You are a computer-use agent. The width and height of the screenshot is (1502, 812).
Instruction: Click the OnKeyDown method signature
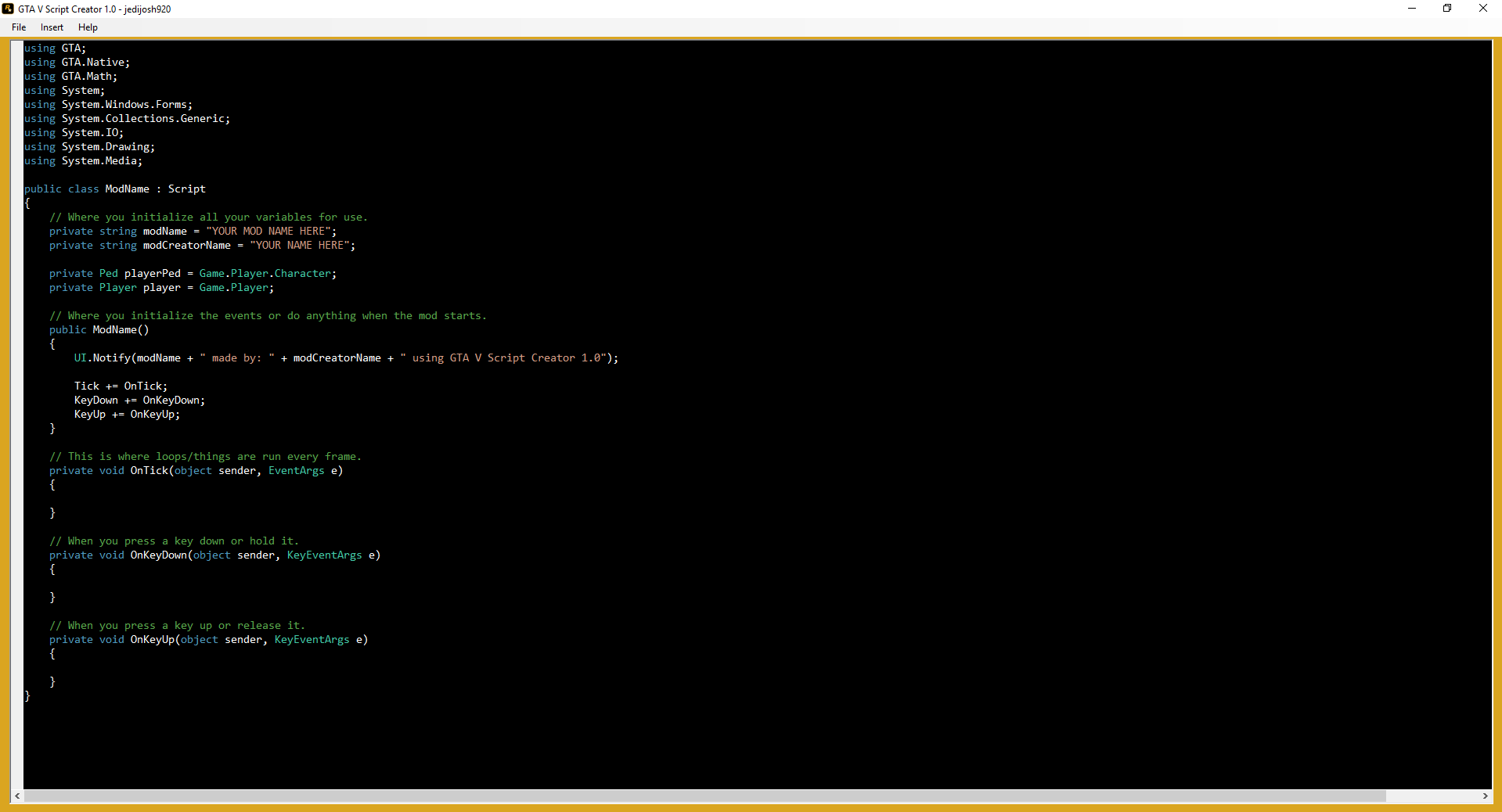point(214,555)
